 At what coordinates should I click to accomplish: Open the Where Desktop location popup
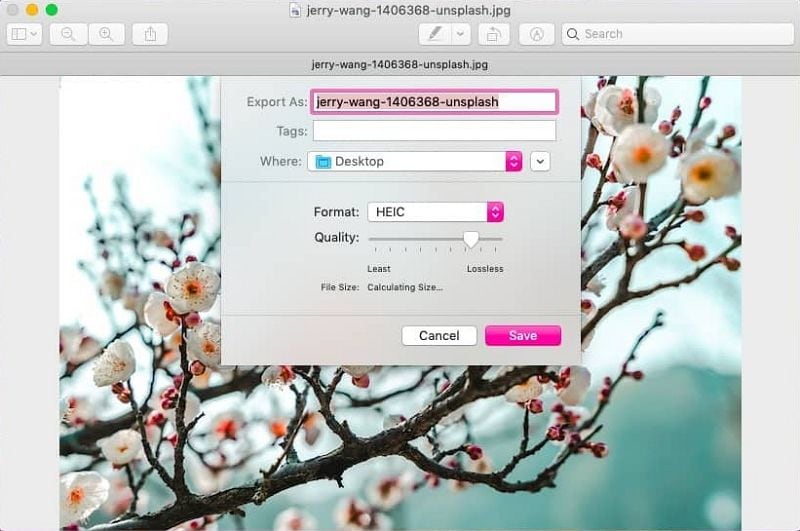tap(414, 161)
